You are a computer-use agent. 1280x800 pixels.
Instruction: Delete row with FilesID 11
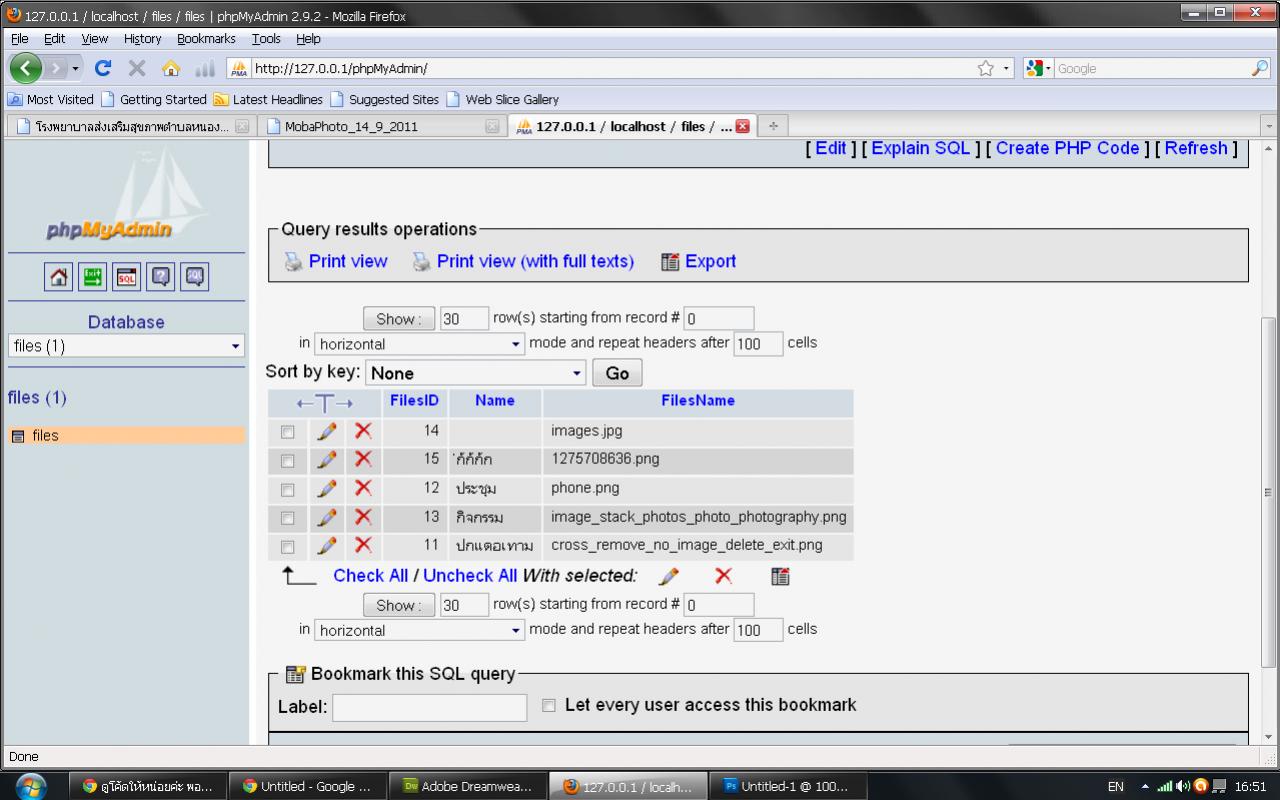363,545
